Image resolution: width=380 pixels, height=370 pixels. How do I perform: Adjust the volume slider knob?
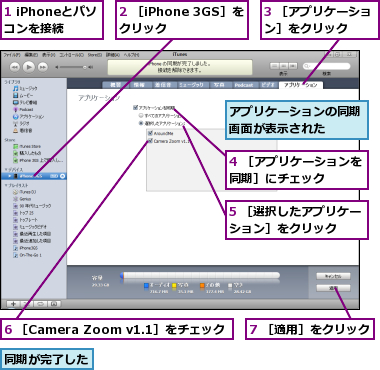pyautogui.click(x=84, y=67)
